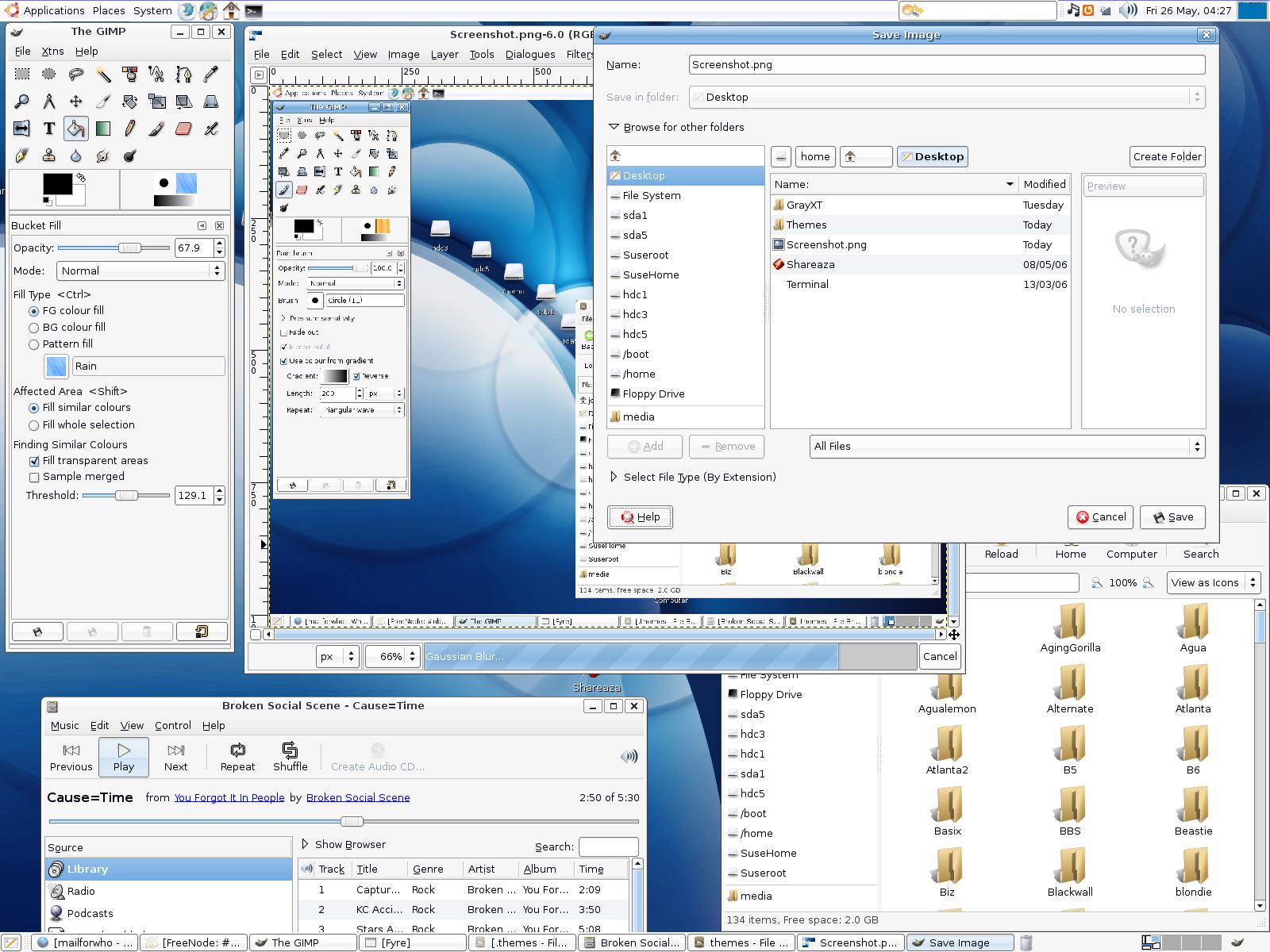Choose FG colour fill option

click(67, 311)
